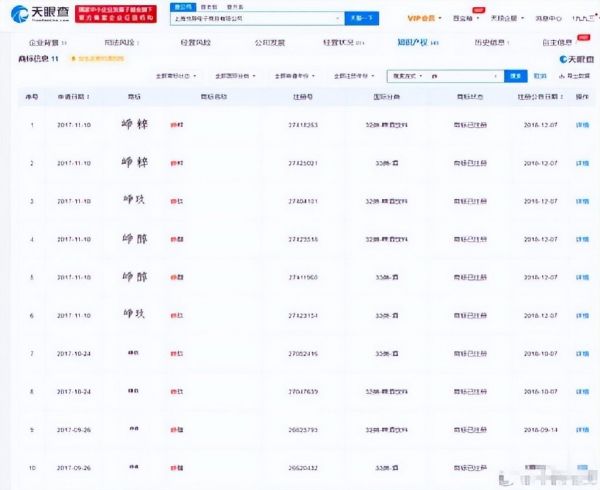
Task: Expand the 全部商标状态 filter
Action: [x=176, y=76]
